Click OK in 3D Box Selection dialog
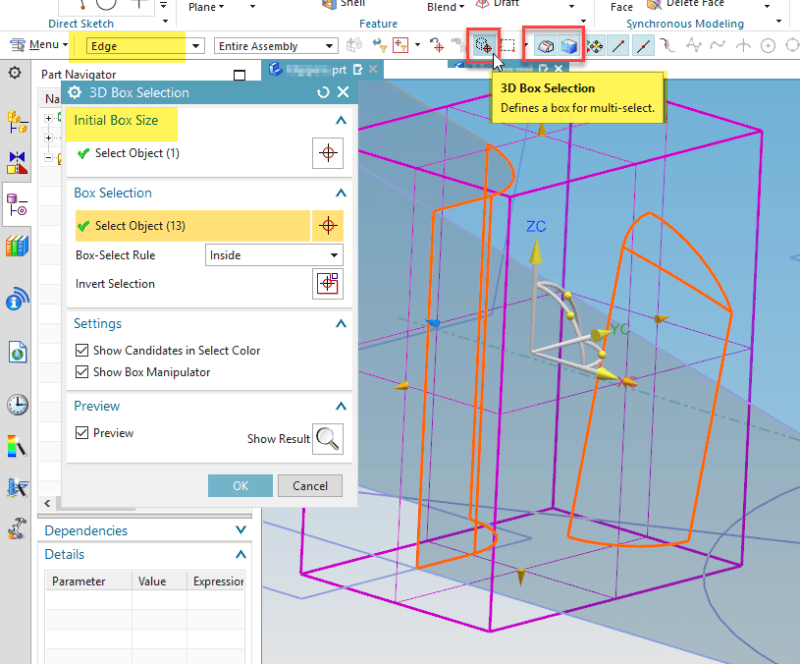Image resolution: width=800 pixels, height=664 pixels. tap(240, 486)
